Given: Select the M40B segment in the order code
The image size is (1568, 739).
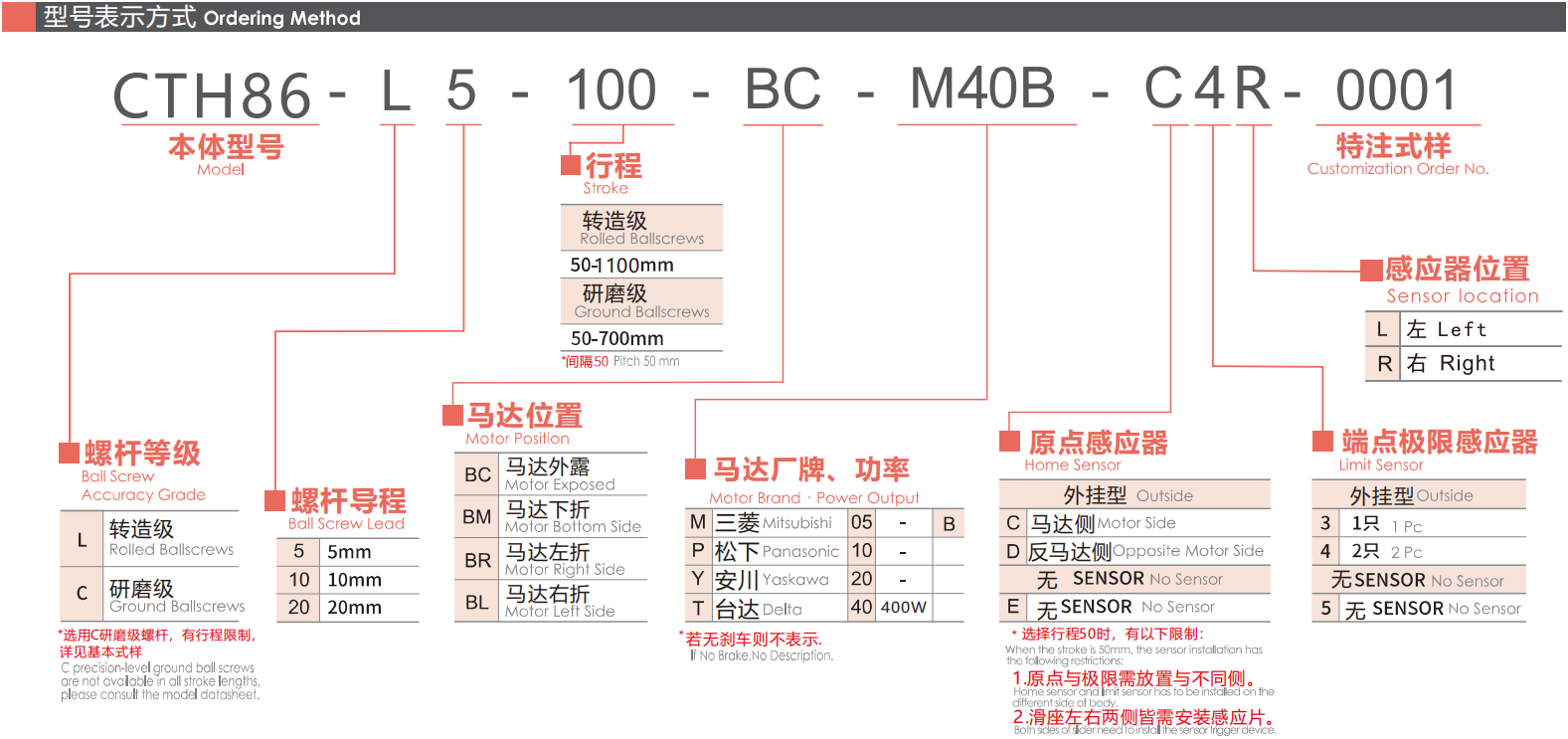Looking at the screenshot, I should coord(982,90).
